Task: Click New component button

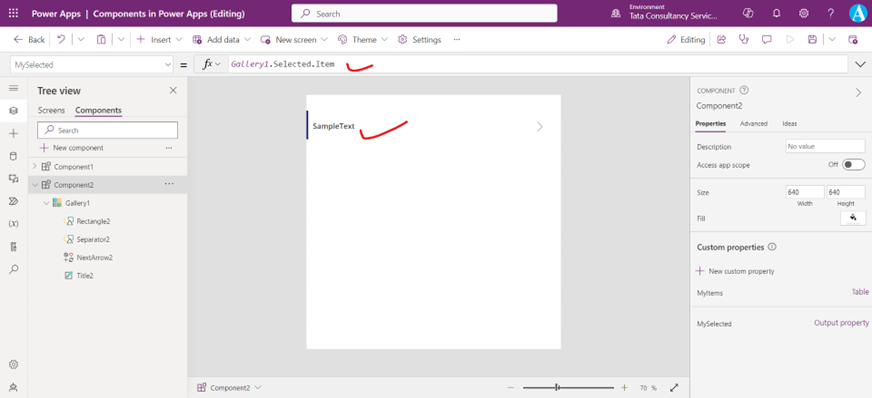Action: (x=72, y=148)
